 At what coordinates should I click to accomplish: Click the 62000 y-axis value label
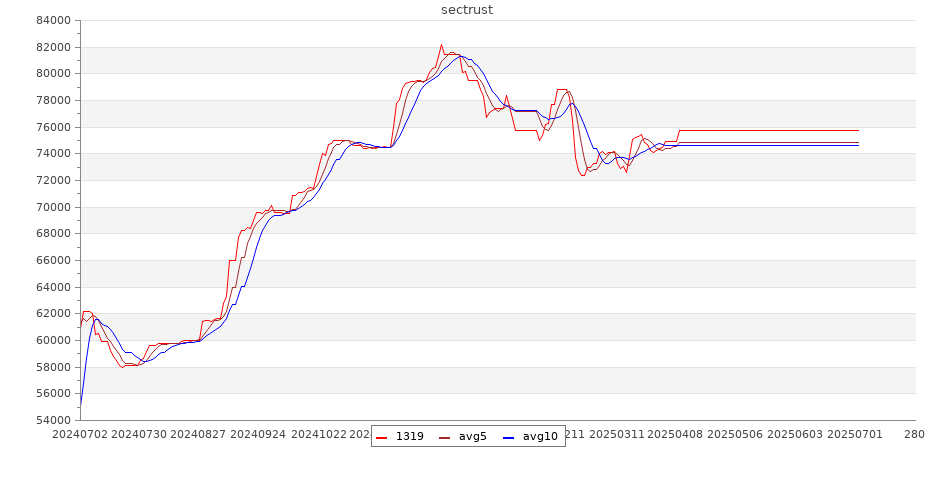(x=50, y=313)
